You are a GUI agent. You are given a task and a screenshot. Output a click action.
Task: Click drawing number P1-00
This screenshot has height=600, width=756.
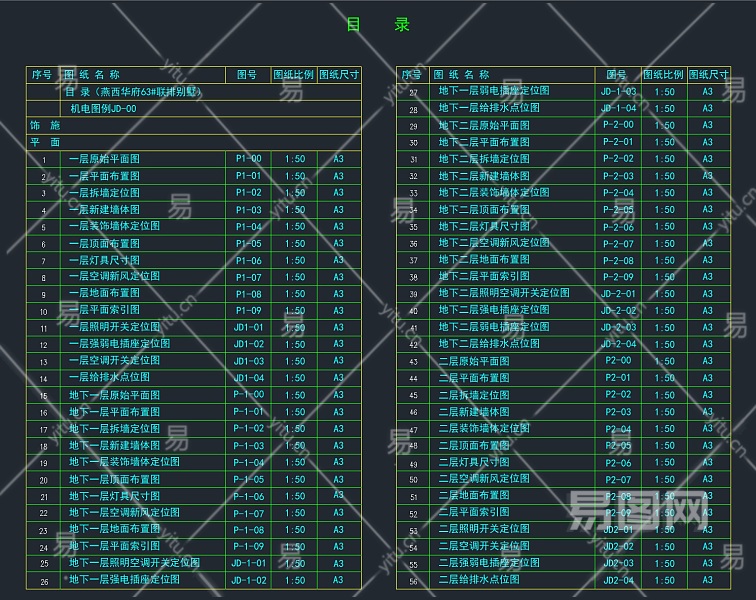click(x=248, y=159)
